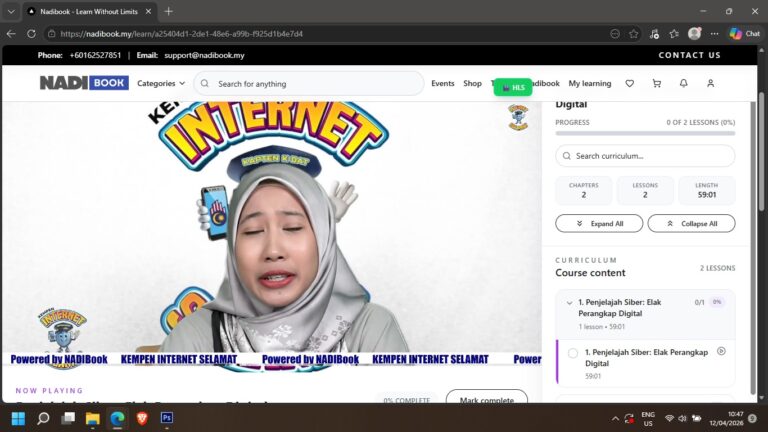This screenshot has width=768, height=432.
Task: Open the user account icon
Action: 710,83
